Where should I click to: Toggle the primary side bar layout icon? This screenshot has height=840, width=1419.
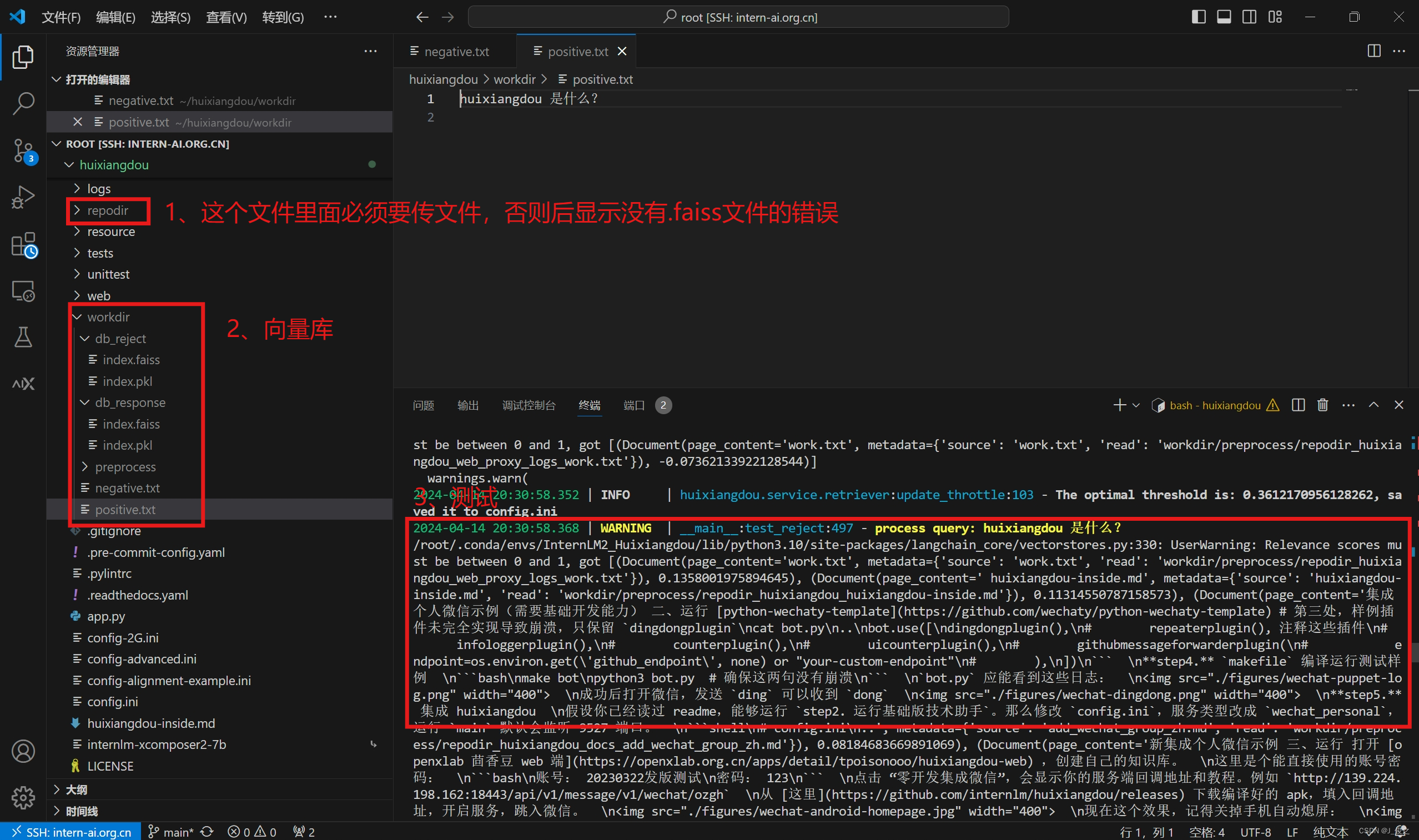click(1198, 17)
